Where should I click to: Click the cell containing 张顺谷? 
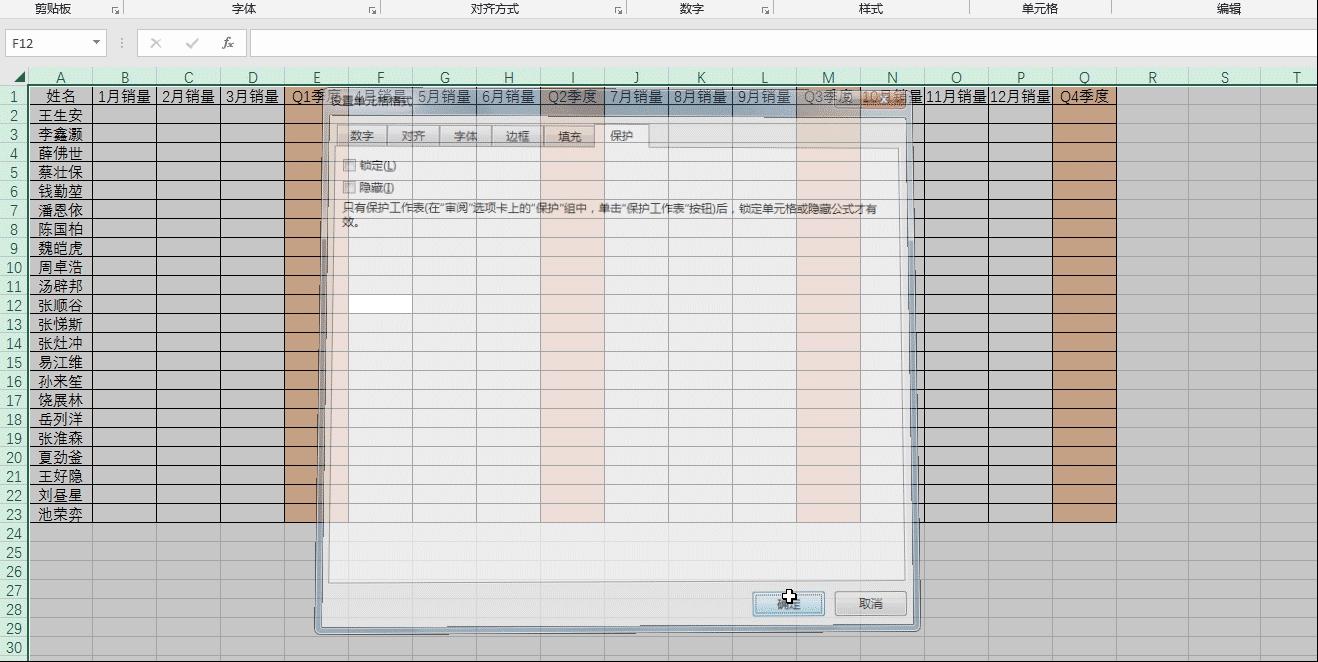[61, 305]
